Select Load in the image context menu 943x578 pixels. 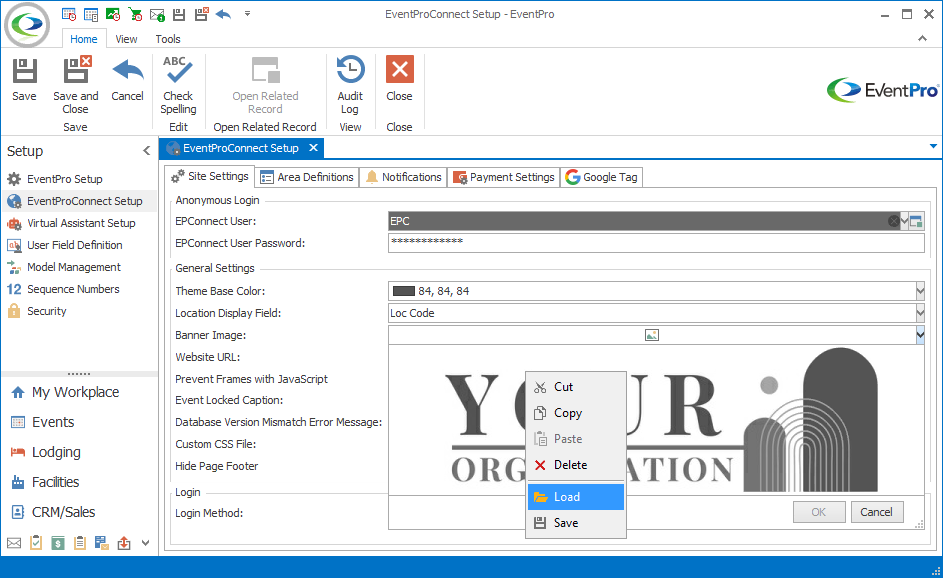pyautogui.click(x=576, y=497)
